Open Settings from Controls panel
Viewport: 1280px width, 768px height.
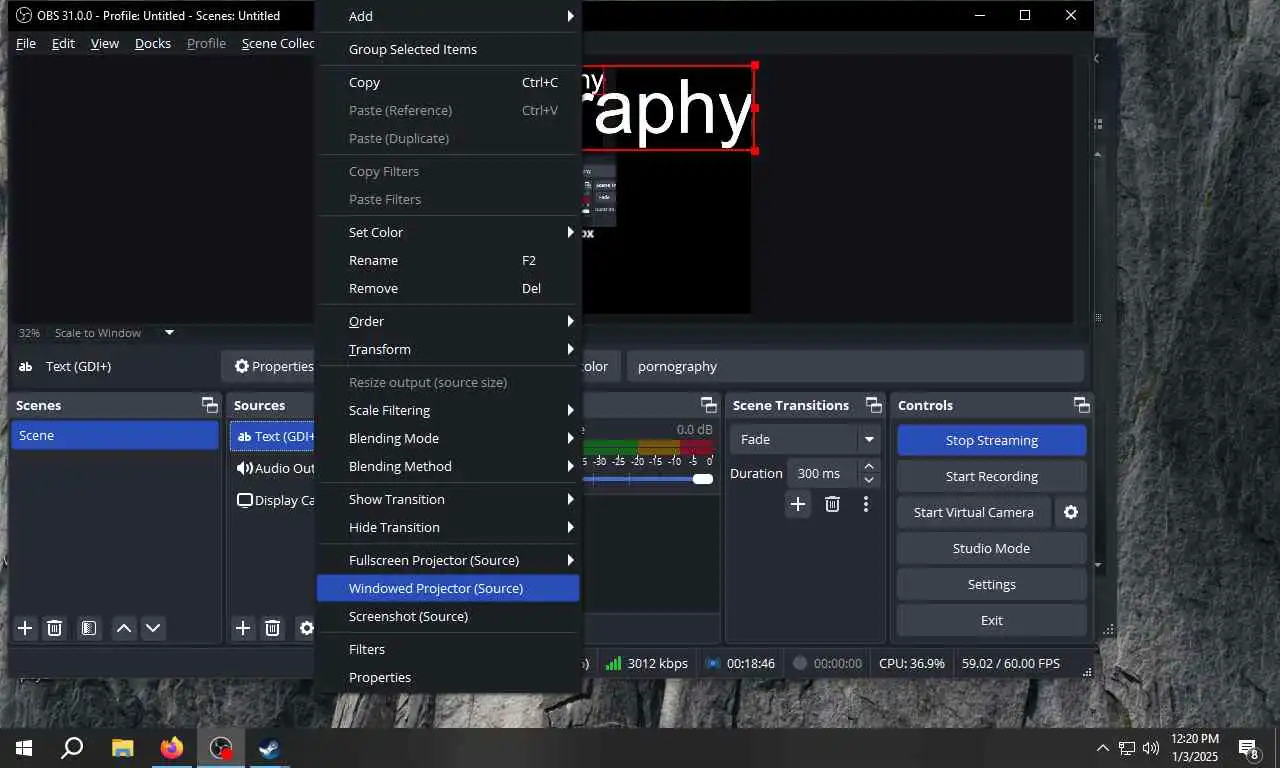[991, 584]
